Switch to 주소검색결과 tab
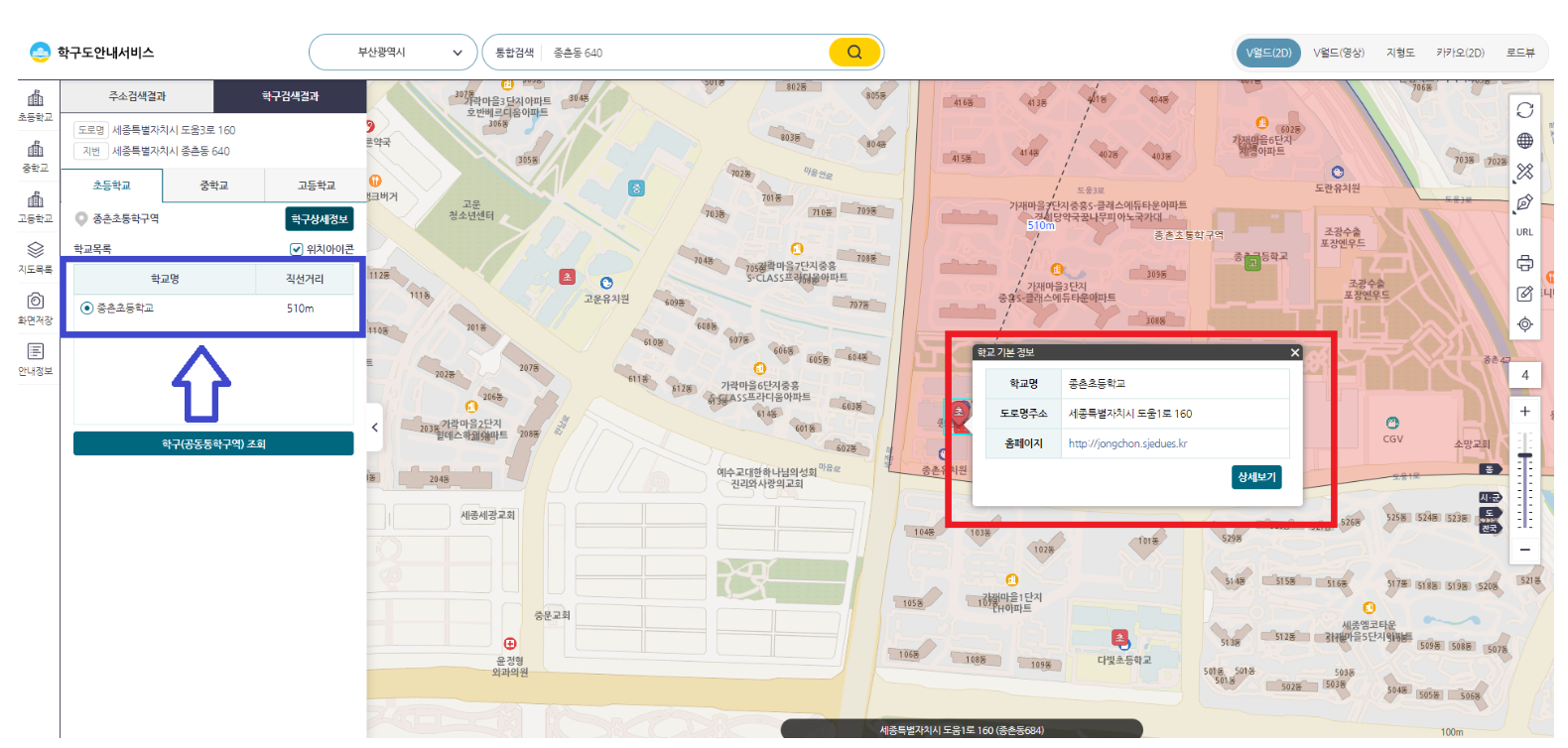Viewport: 1568px width, 748px height. click(137, 96)
